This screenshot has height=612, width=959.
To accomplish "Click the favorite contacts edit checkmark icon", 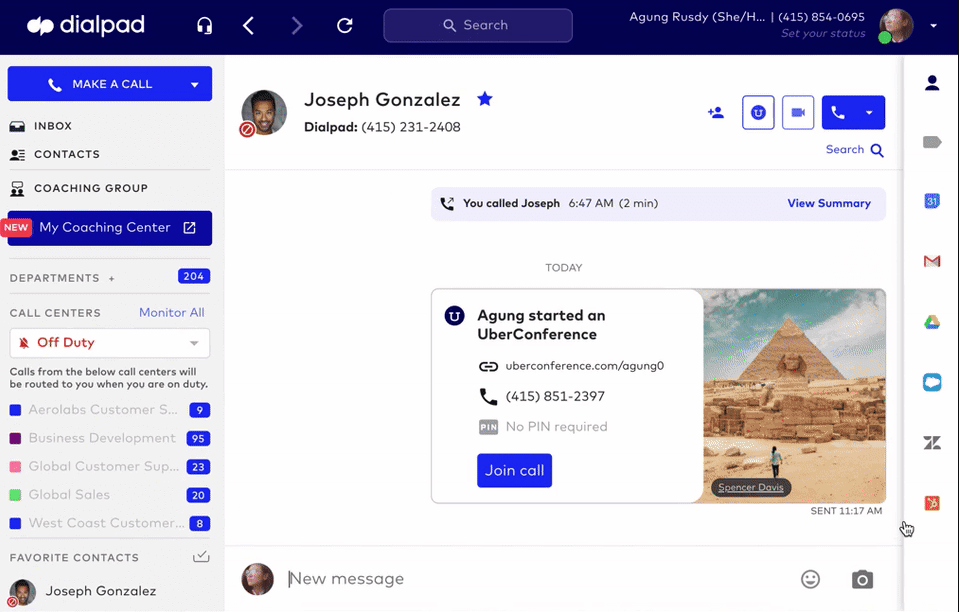I will coord(201,557).
